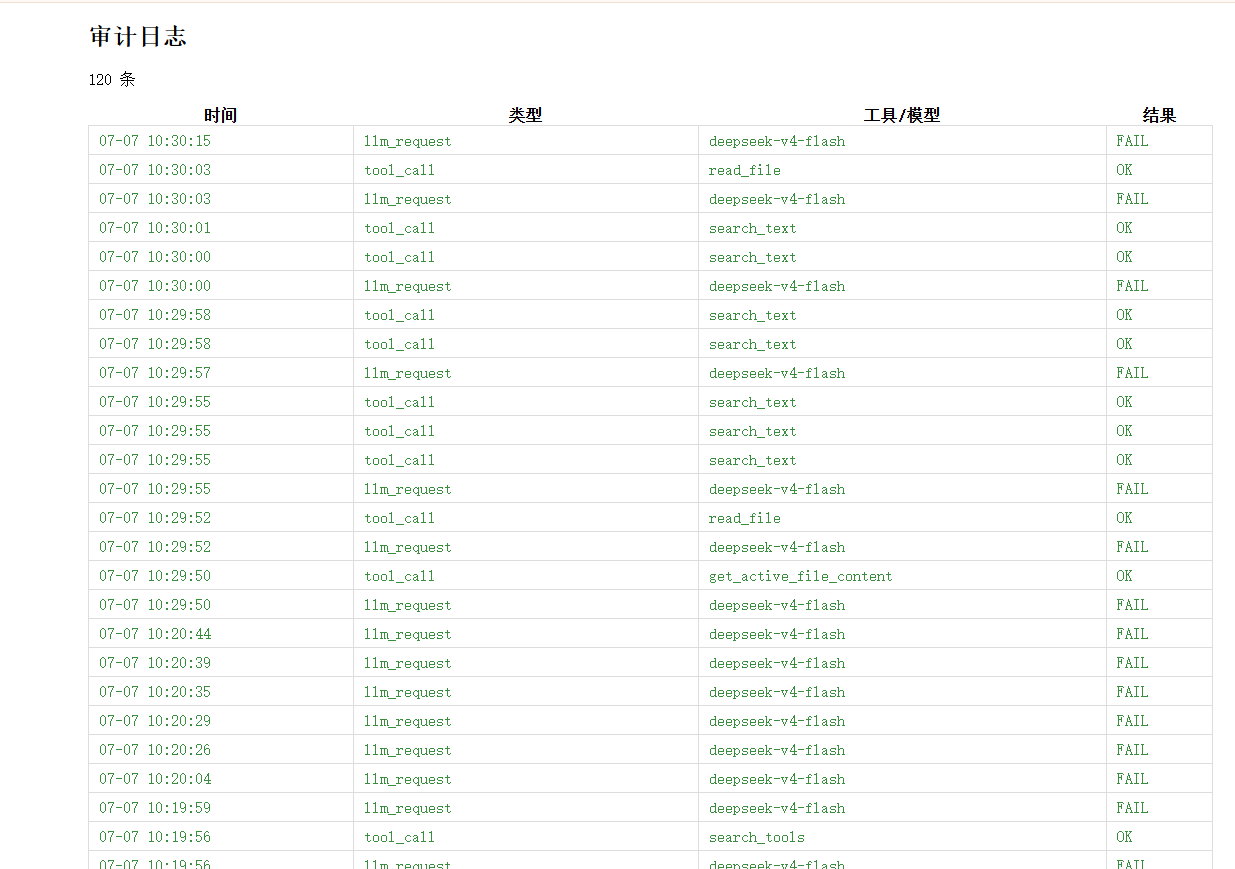The image size is (1235, 869).
Task: Select the timestamp 07-07 10:30:01
Action: pos(155,228)
